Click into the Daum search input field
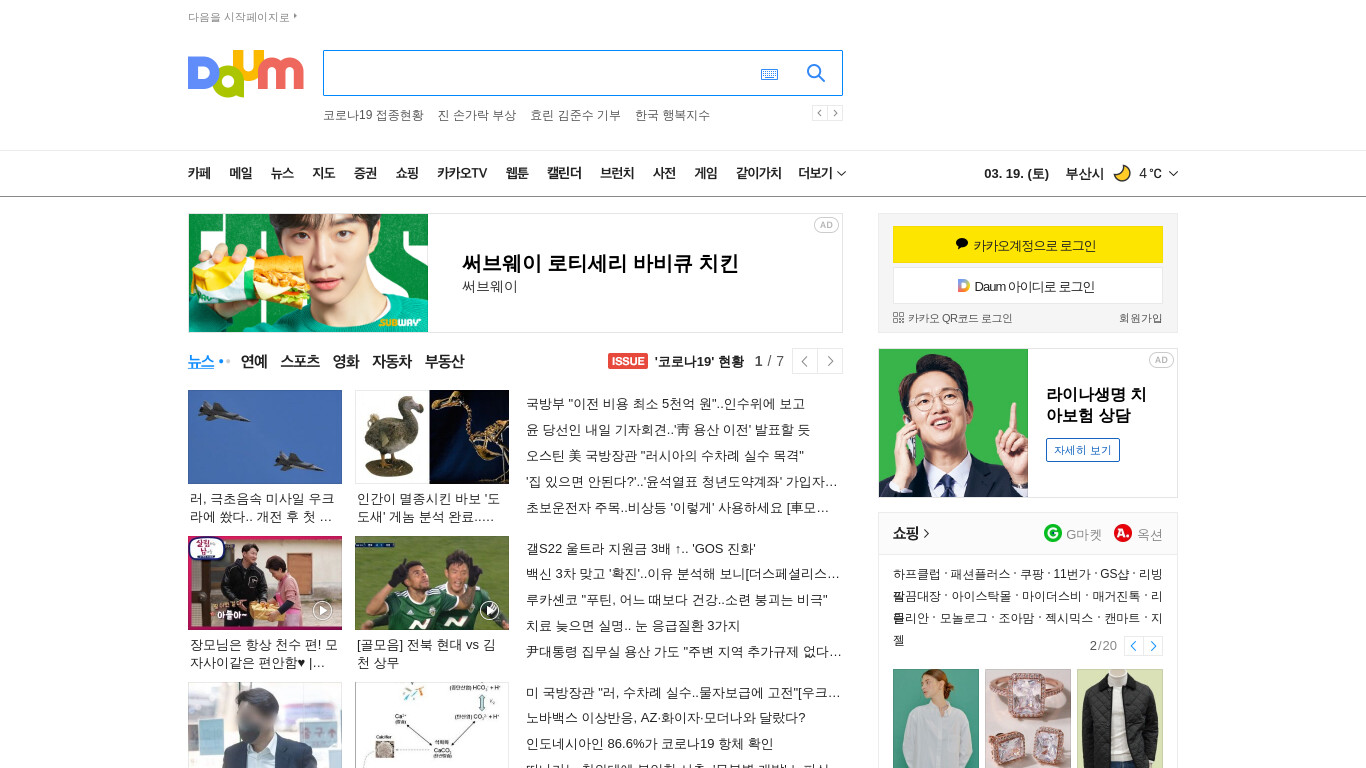The width and height of the screenshot is (1366, 768). [540, 73]
